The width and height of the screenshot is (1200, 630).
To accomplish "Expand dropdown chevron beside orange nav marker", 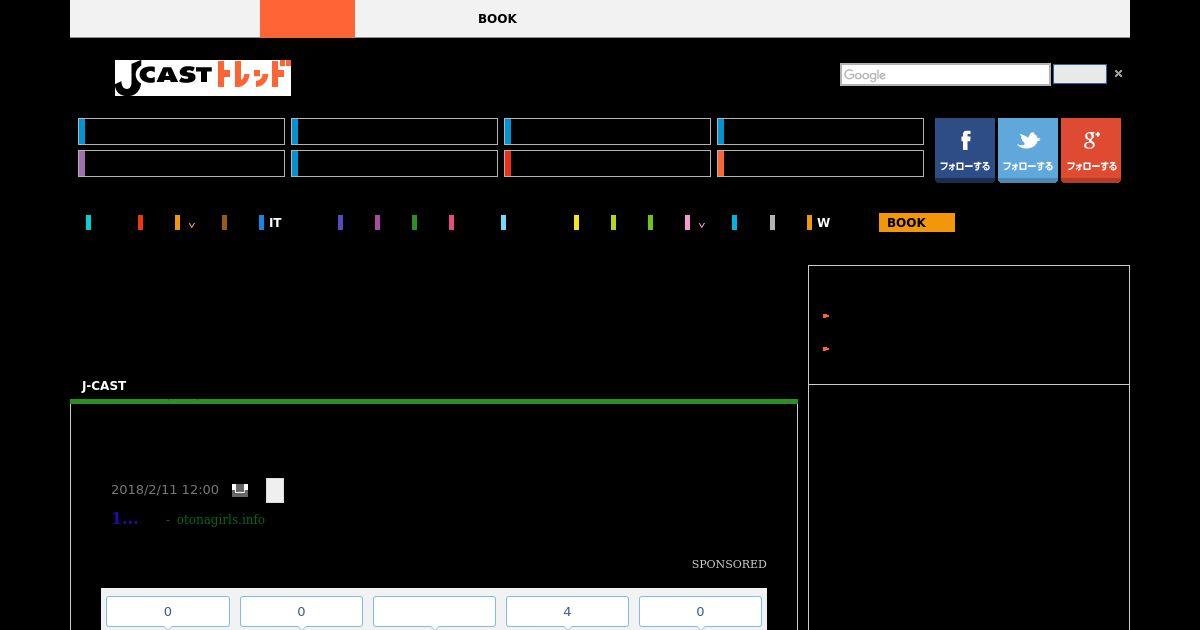I will point(191,225).
